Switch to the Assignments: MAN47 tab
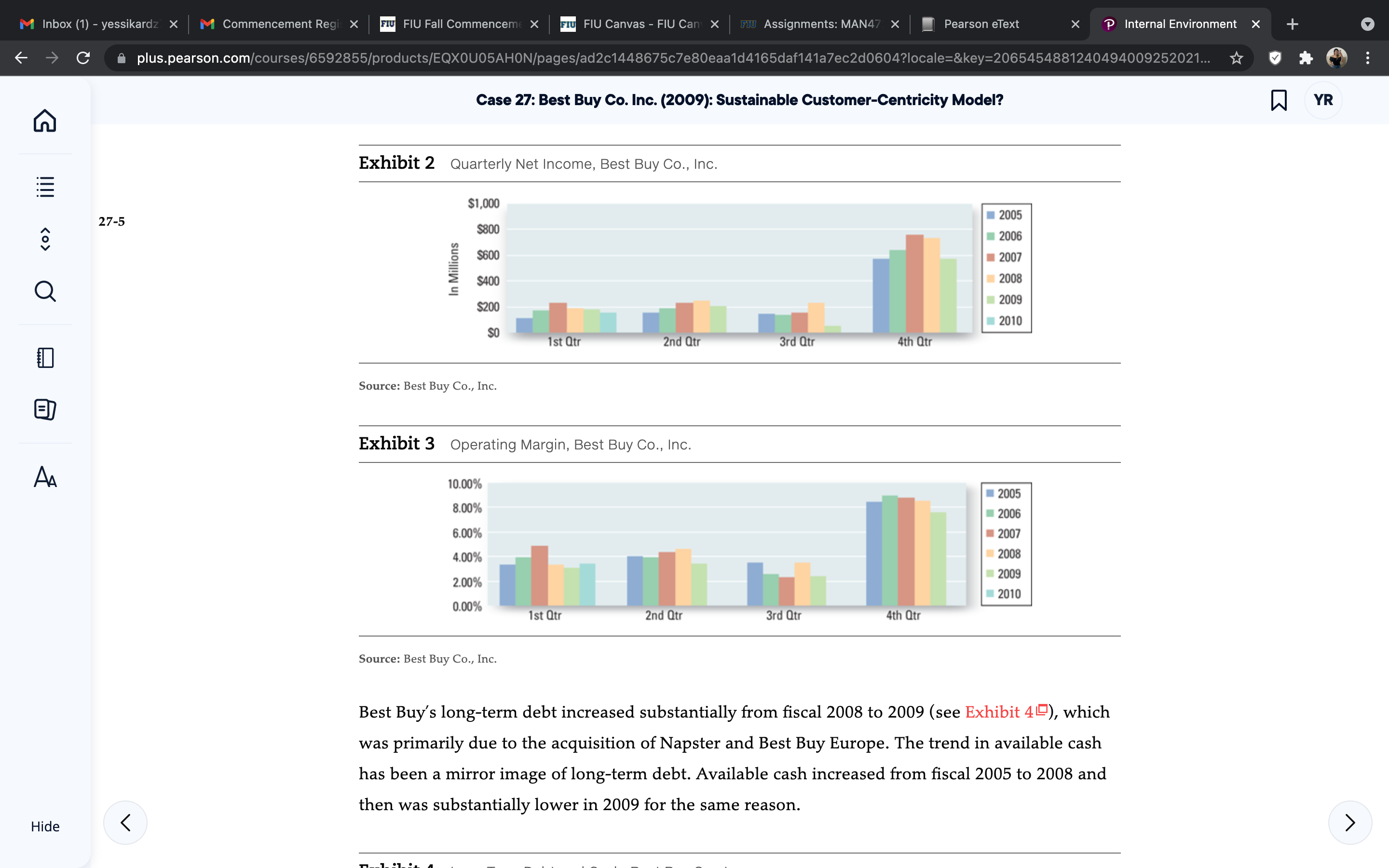The width and height of the screenshot is (1389, 868). click(820, 24)
